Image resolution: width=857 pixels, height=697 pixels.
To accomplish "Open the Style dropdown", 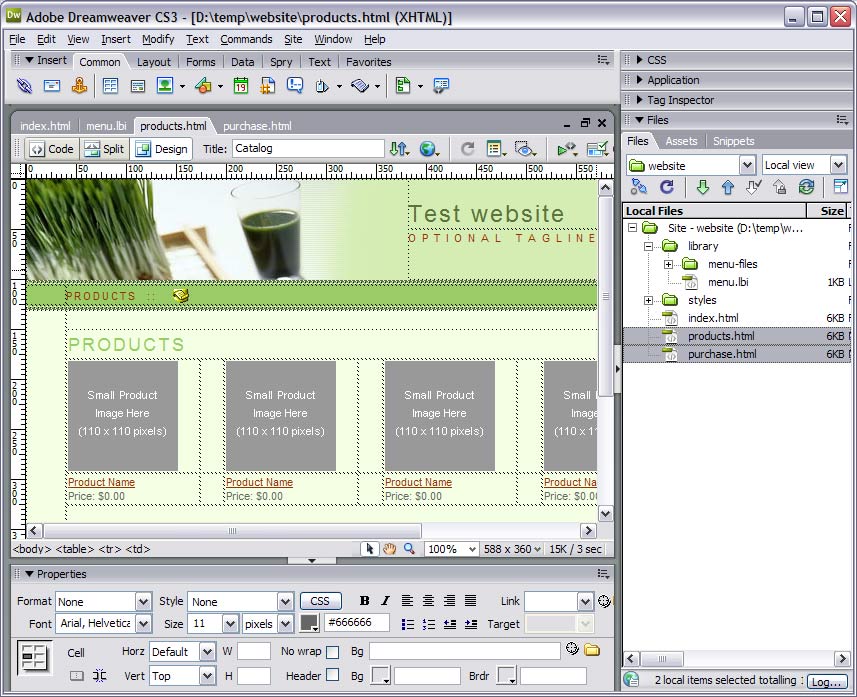I will (285, 602).
